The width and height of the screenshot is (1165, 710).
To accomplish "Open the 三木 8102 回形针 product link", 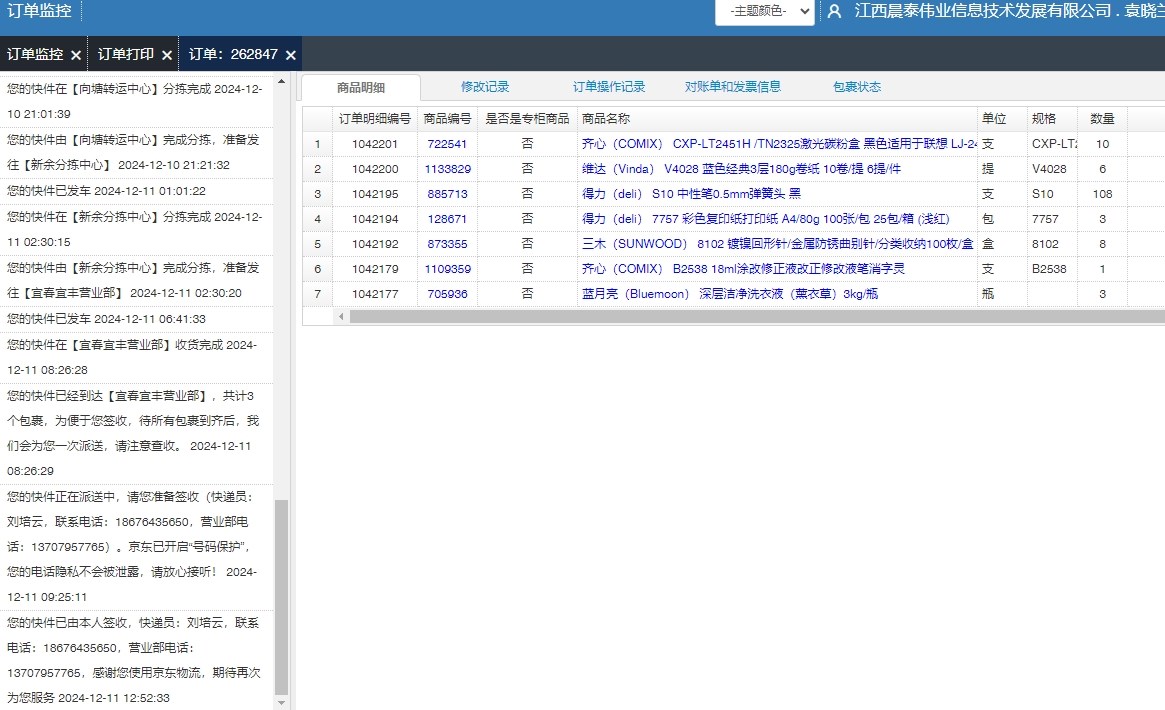I will coord(777,244).
